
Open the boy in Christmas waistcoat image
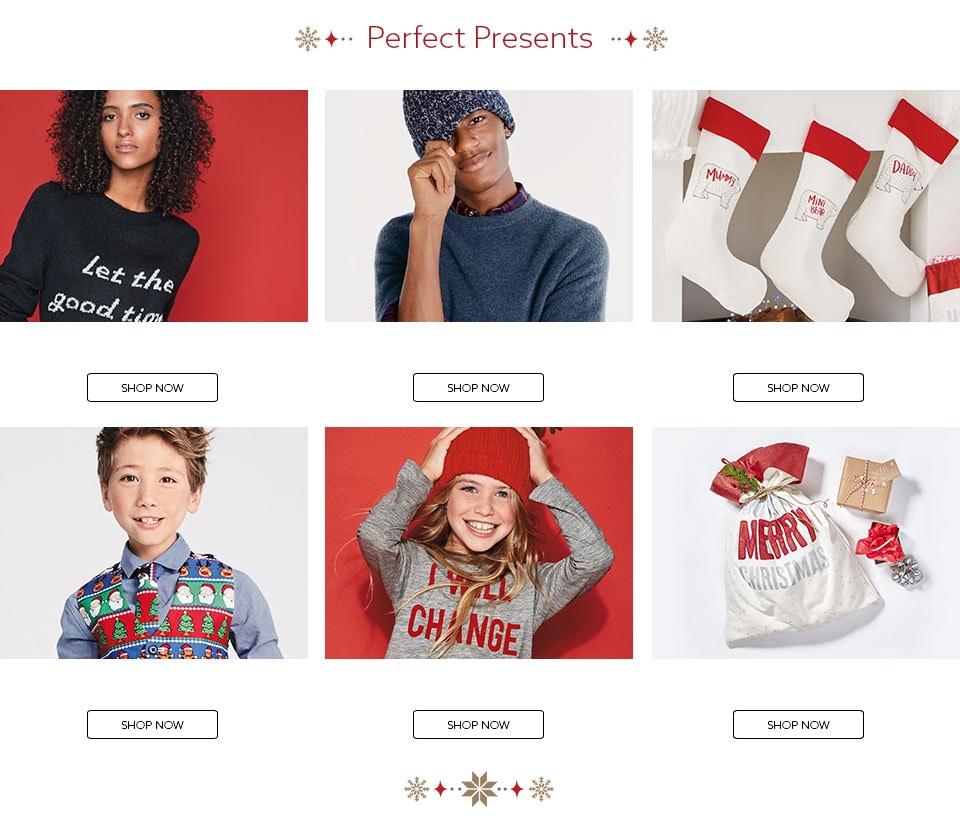pyautogui.click(x=154, y=543)
